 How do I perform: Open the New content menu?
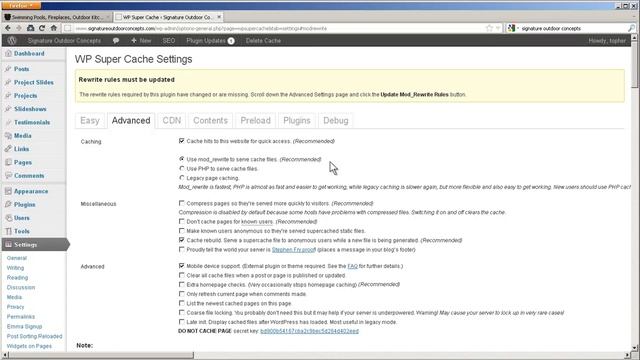[x=141, y=40]
